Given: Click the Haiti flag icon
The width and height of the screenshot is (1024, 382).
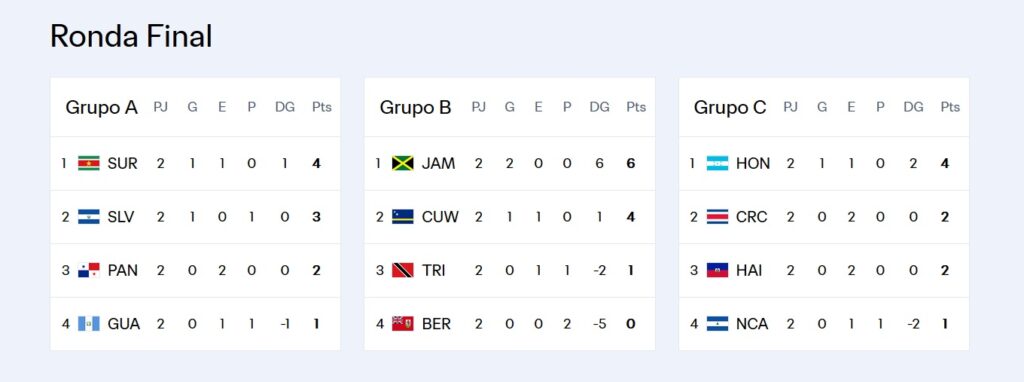Looking at the screenshot, I should coord(717,270).
